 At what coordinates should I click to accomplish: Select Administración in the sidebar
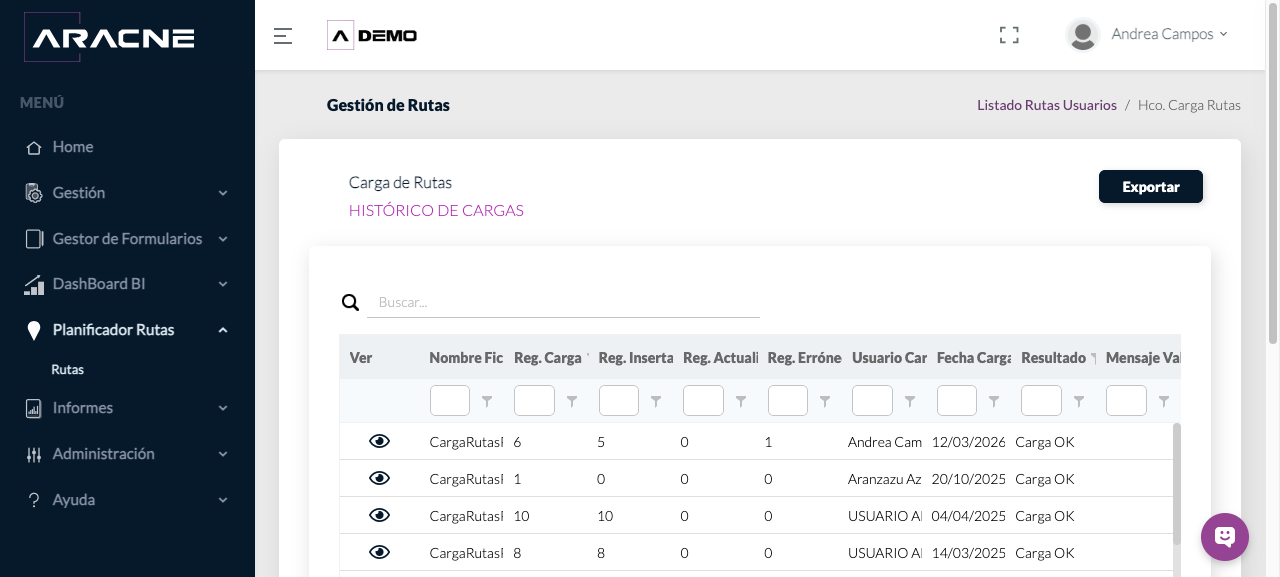tap(104, 454)
